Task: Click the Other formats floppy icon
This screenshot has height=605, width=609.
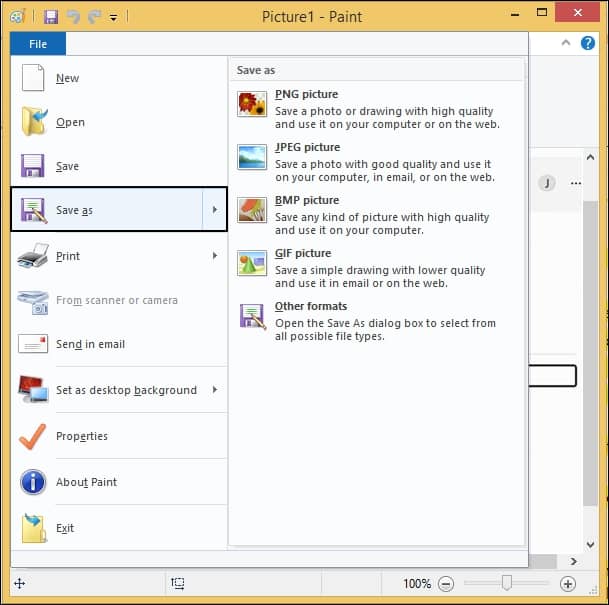Action: (253, 316)
